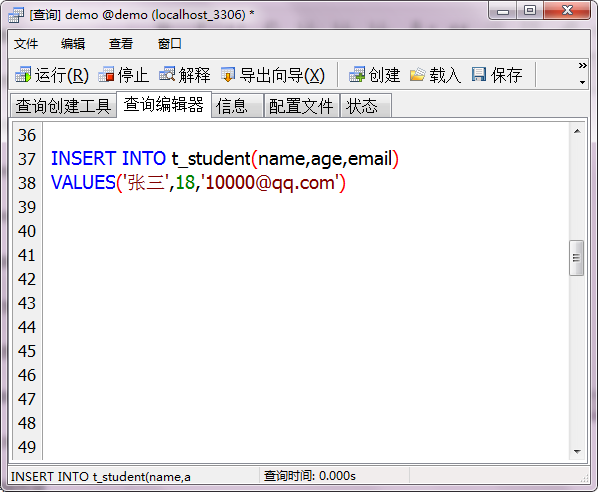Open the 查看 (View) menu

tap(121, 44)
